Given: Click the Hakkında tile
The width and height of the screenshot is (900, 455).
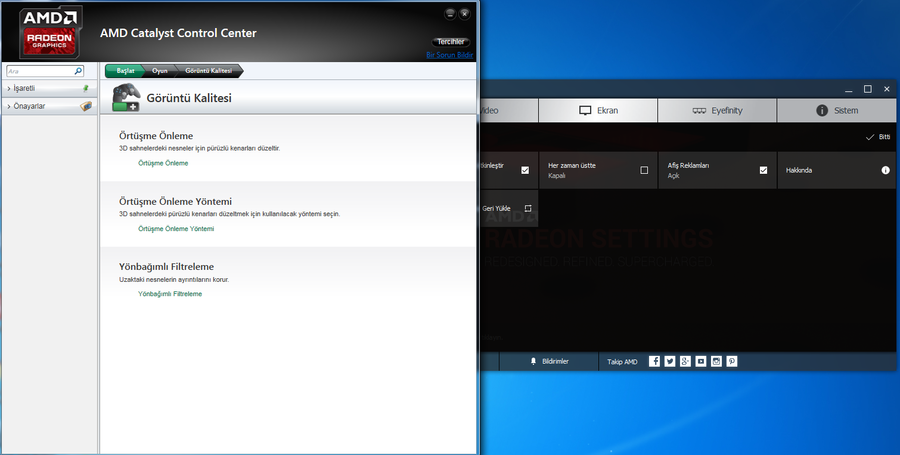Looking at the screenshot, I should [x=837, y=170].
